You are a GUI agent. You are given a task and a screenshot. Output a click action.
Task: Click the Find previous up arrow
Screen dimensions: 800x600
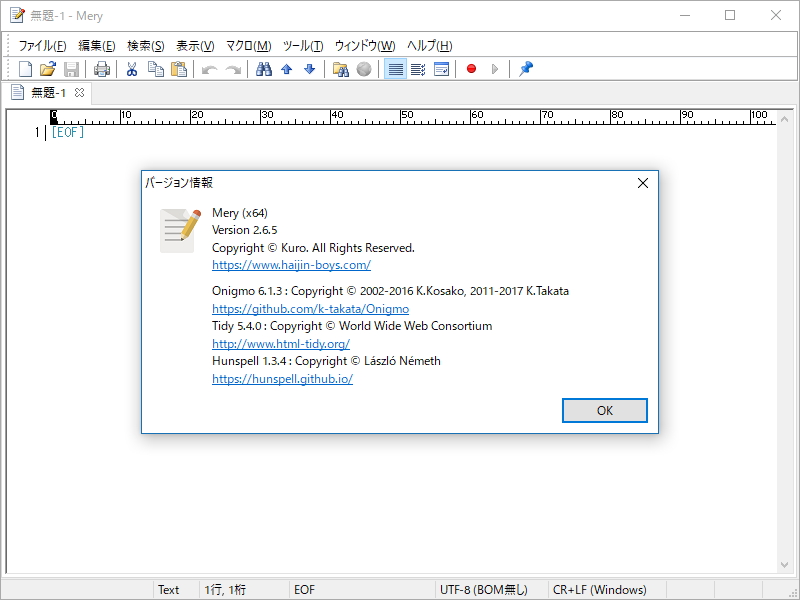[287, 69]
